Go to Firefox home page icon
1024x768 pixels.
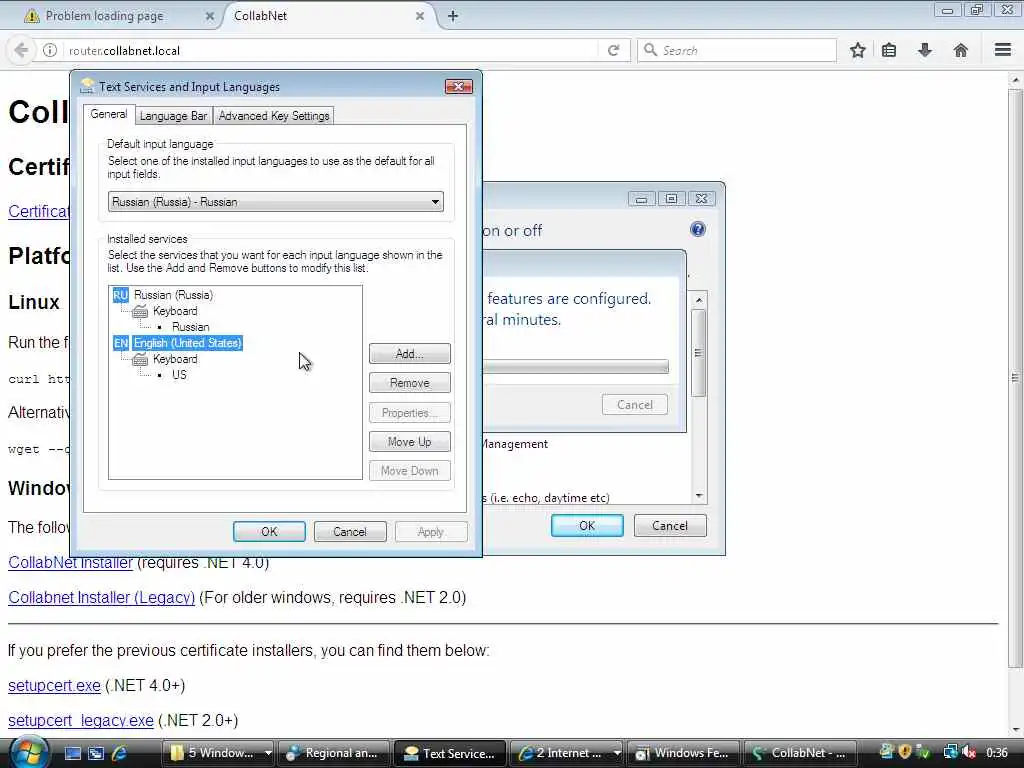(x=961, y=50)
